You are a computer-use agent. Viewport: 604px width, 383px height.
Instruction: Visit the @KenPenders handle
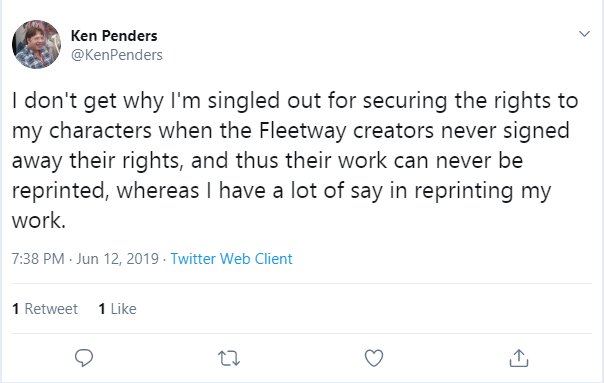coord(117,55)
